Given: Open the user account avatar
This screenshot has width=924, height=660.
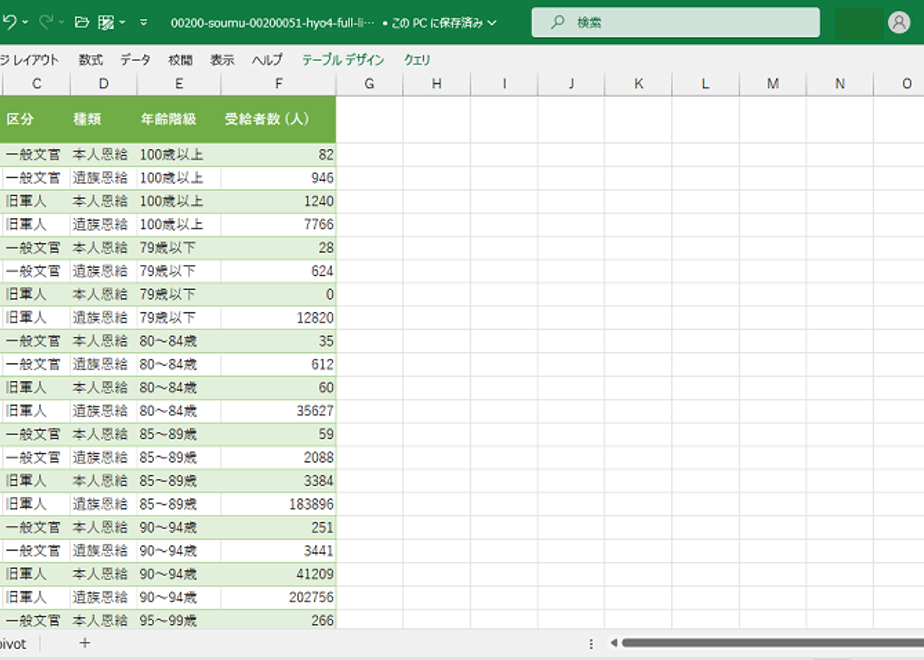Looking at the screenshot, I should pos(899,22).
